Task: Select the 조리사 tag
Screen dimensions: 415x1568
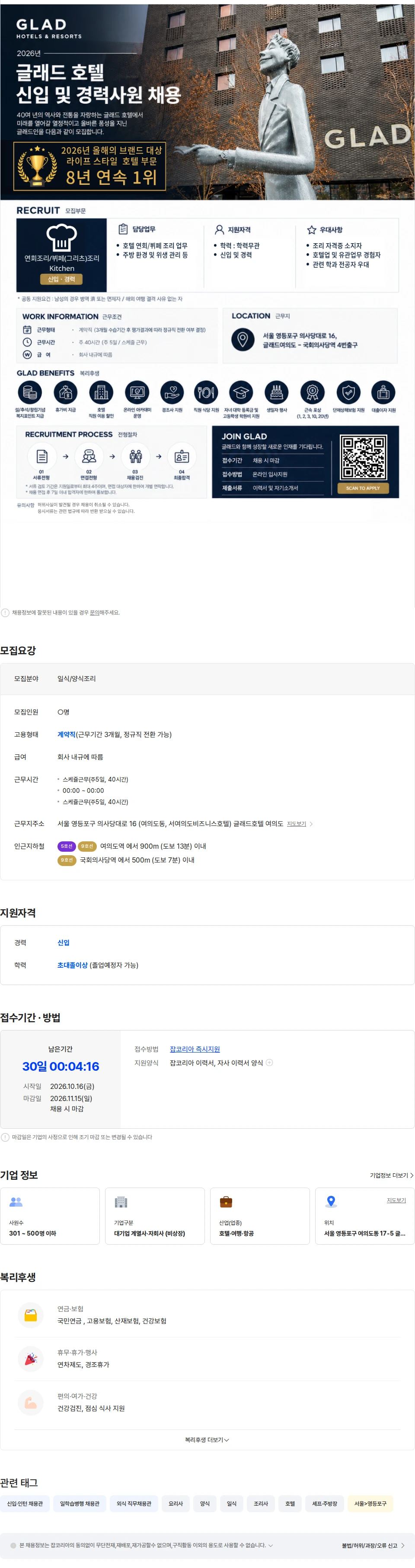Action: [261, 1504]
